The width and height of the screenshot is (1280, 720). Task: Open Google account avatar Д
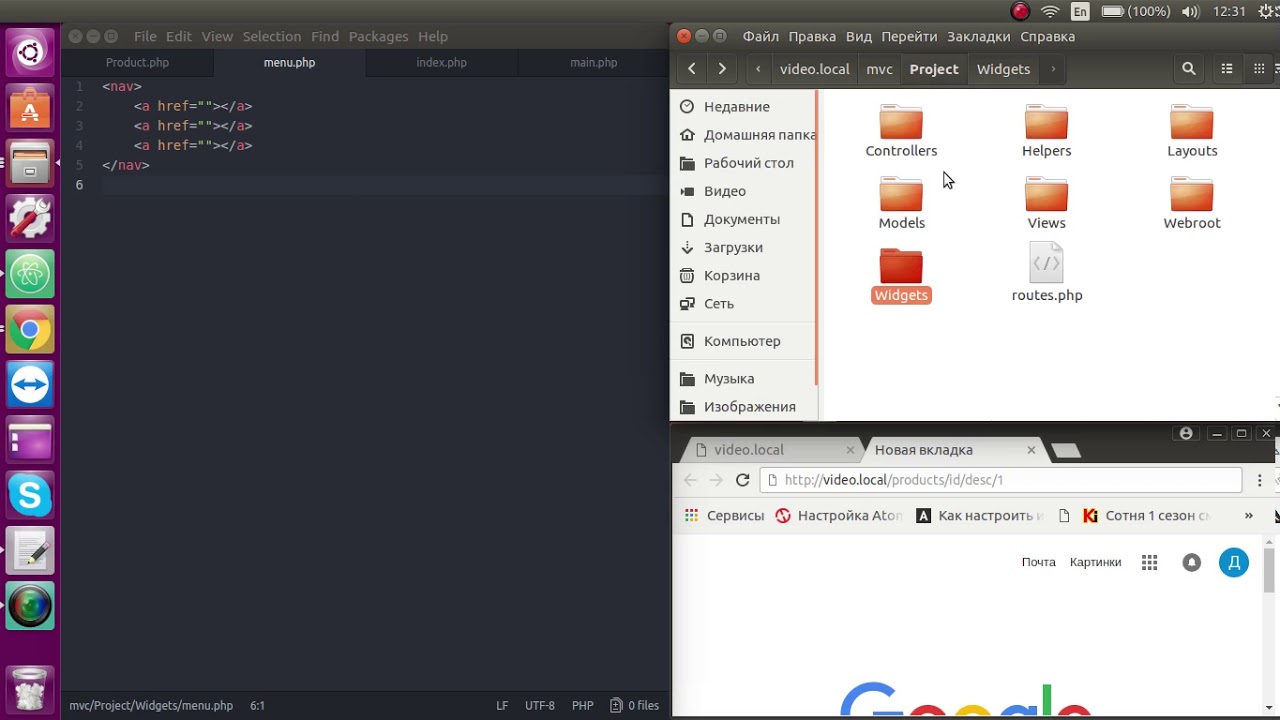click(1234, 562)
